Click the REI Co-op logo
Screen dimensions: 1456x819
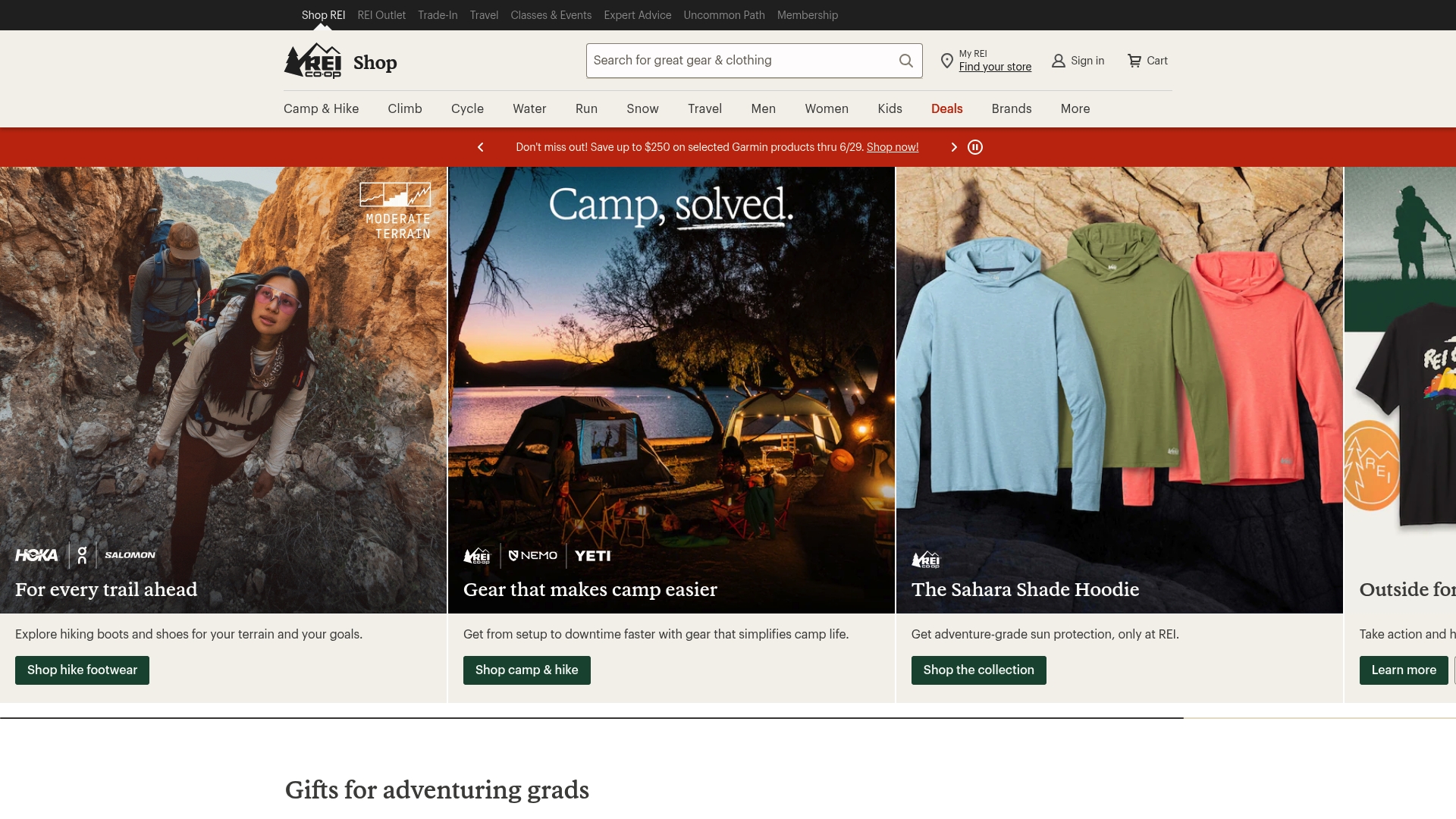click(x=312, y=61)
